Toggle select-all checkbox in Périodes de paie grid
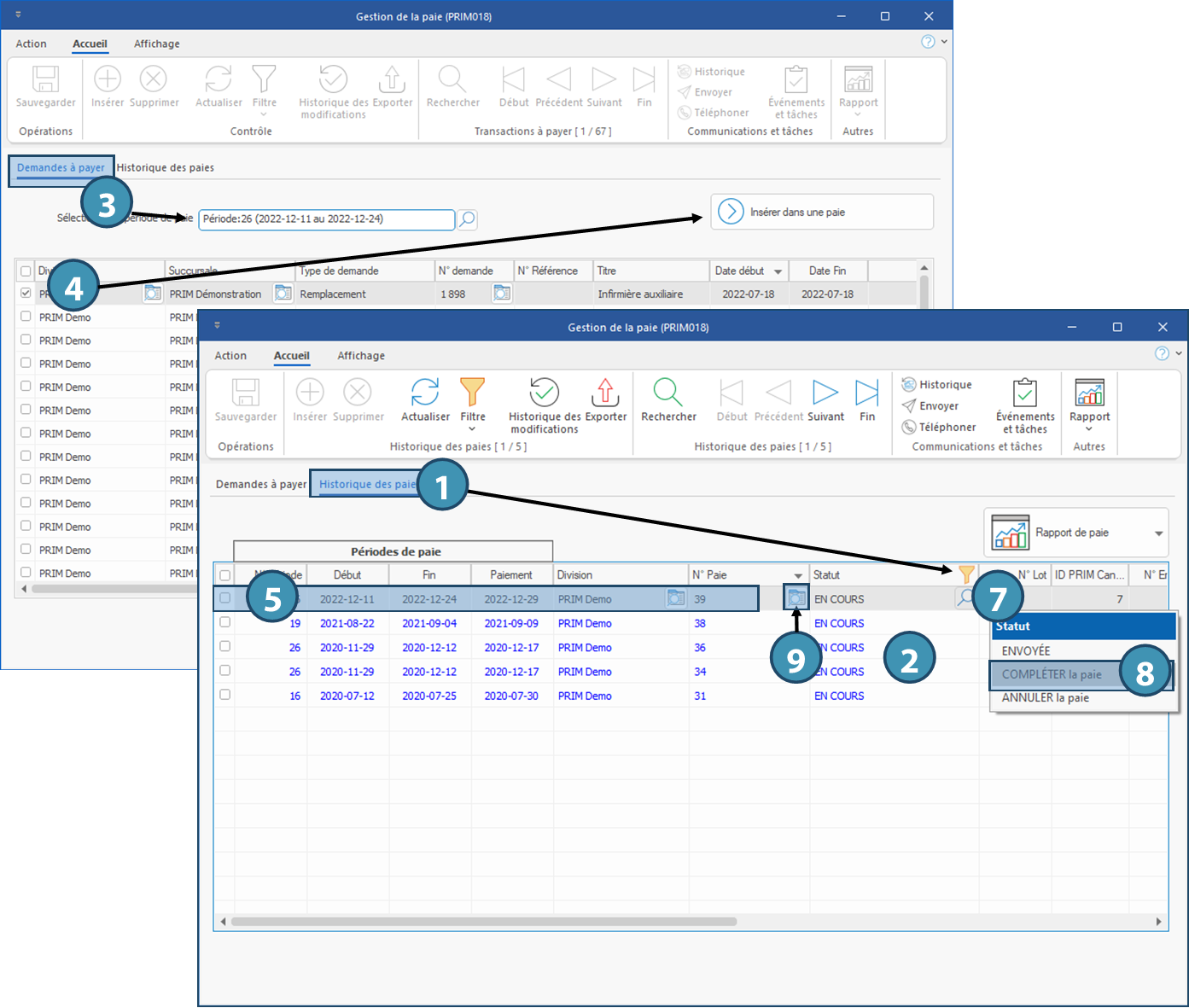 click(x=225, y=575)
